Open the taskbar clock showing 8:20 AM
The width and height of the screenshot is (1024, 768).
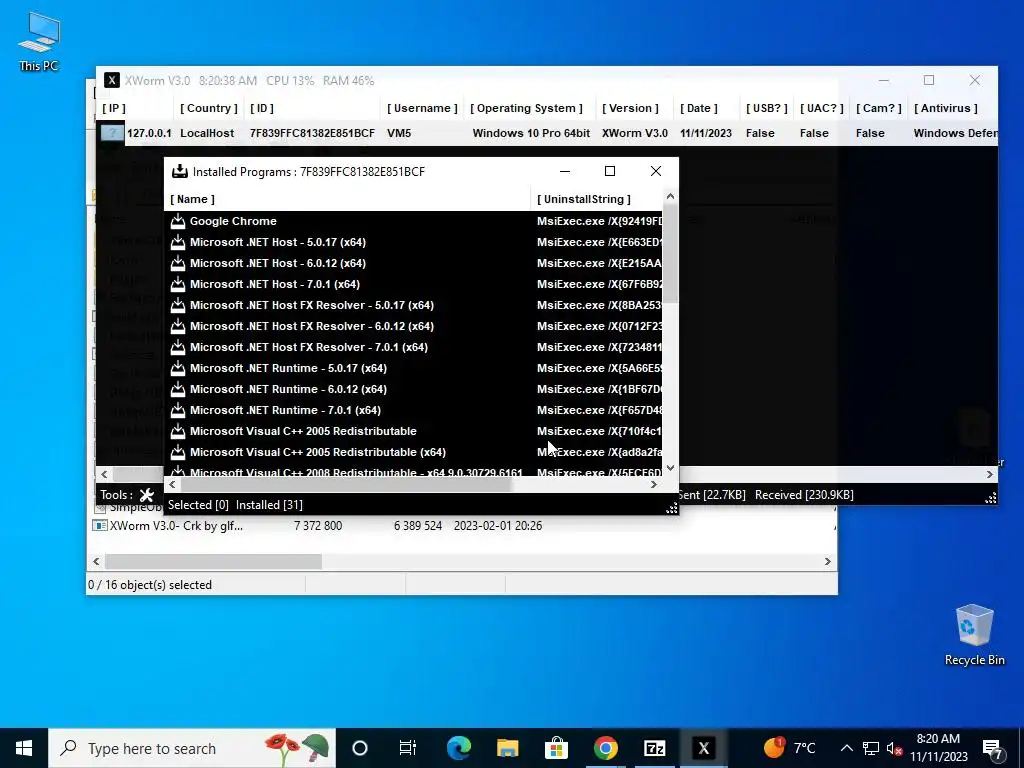pyautogui.click(x=938, y=748)
